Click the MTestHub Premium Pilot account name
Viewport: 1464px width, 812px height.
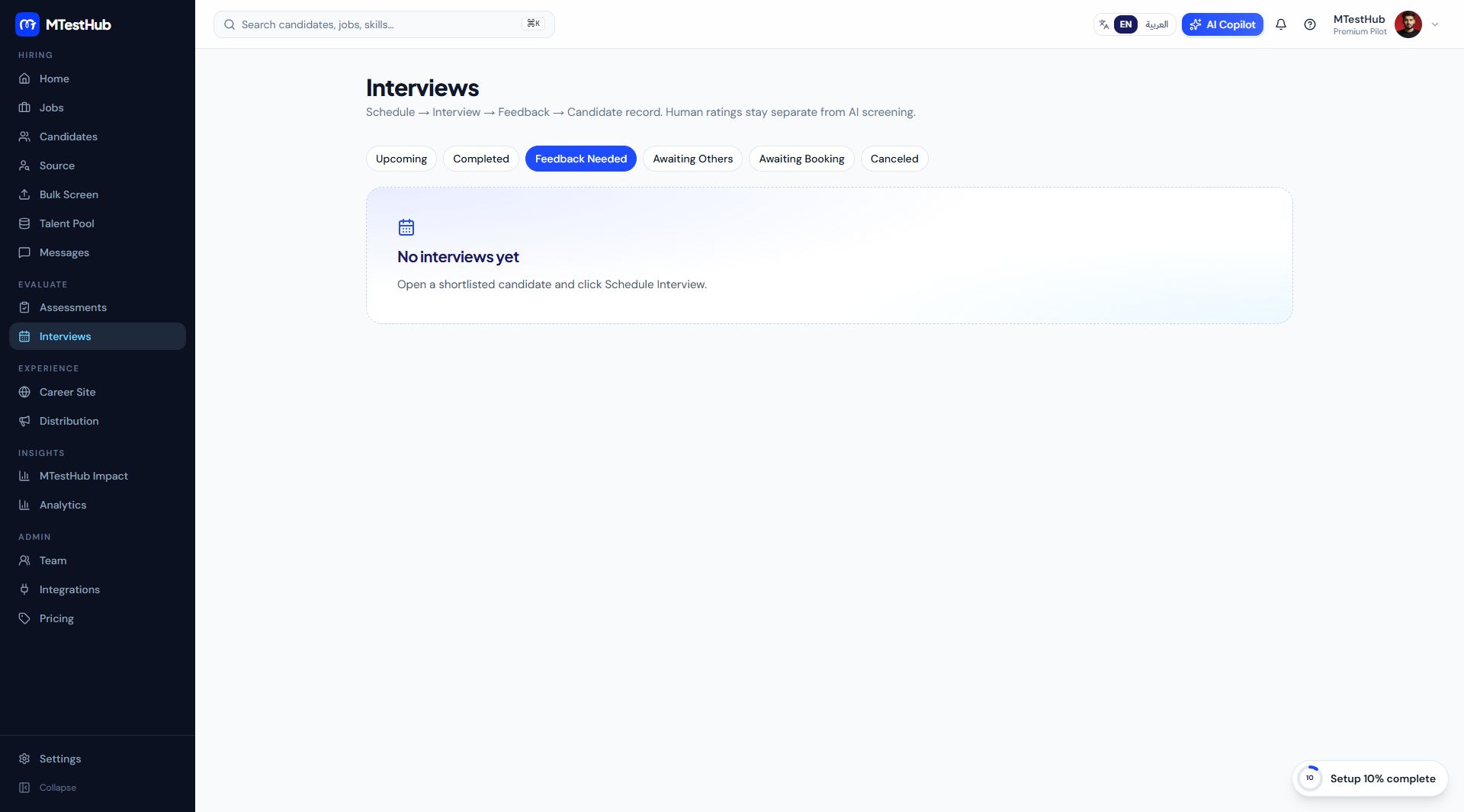1360,24
